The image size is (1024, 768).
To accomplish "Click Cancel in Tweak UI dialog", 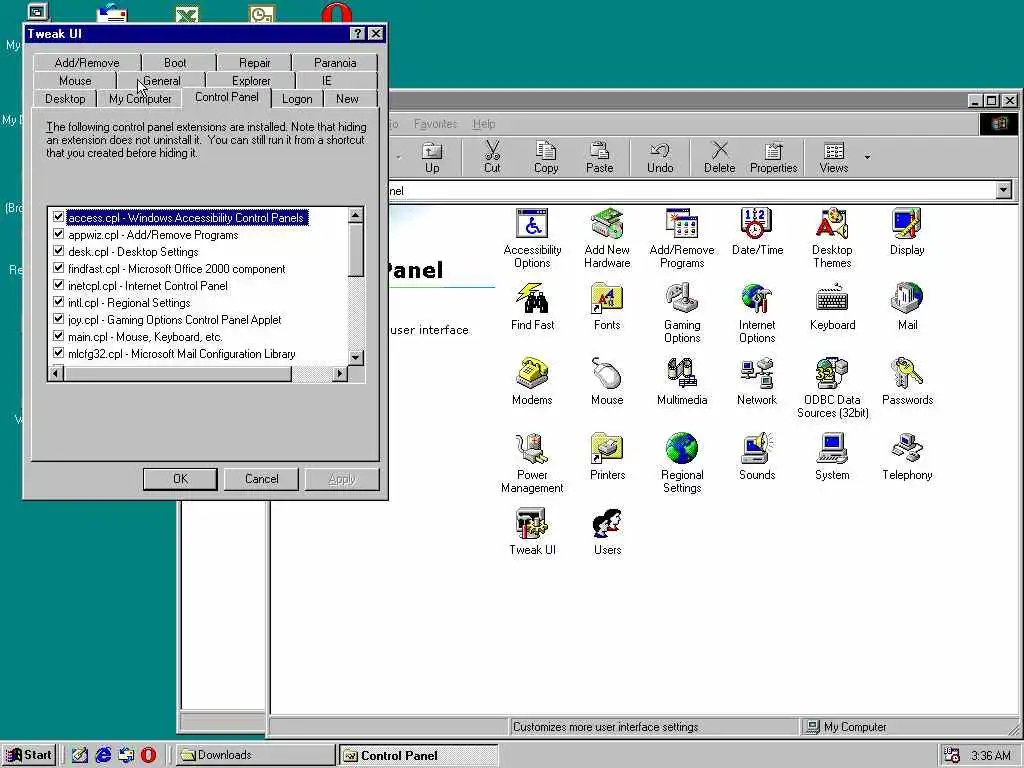I will point(261,479).
